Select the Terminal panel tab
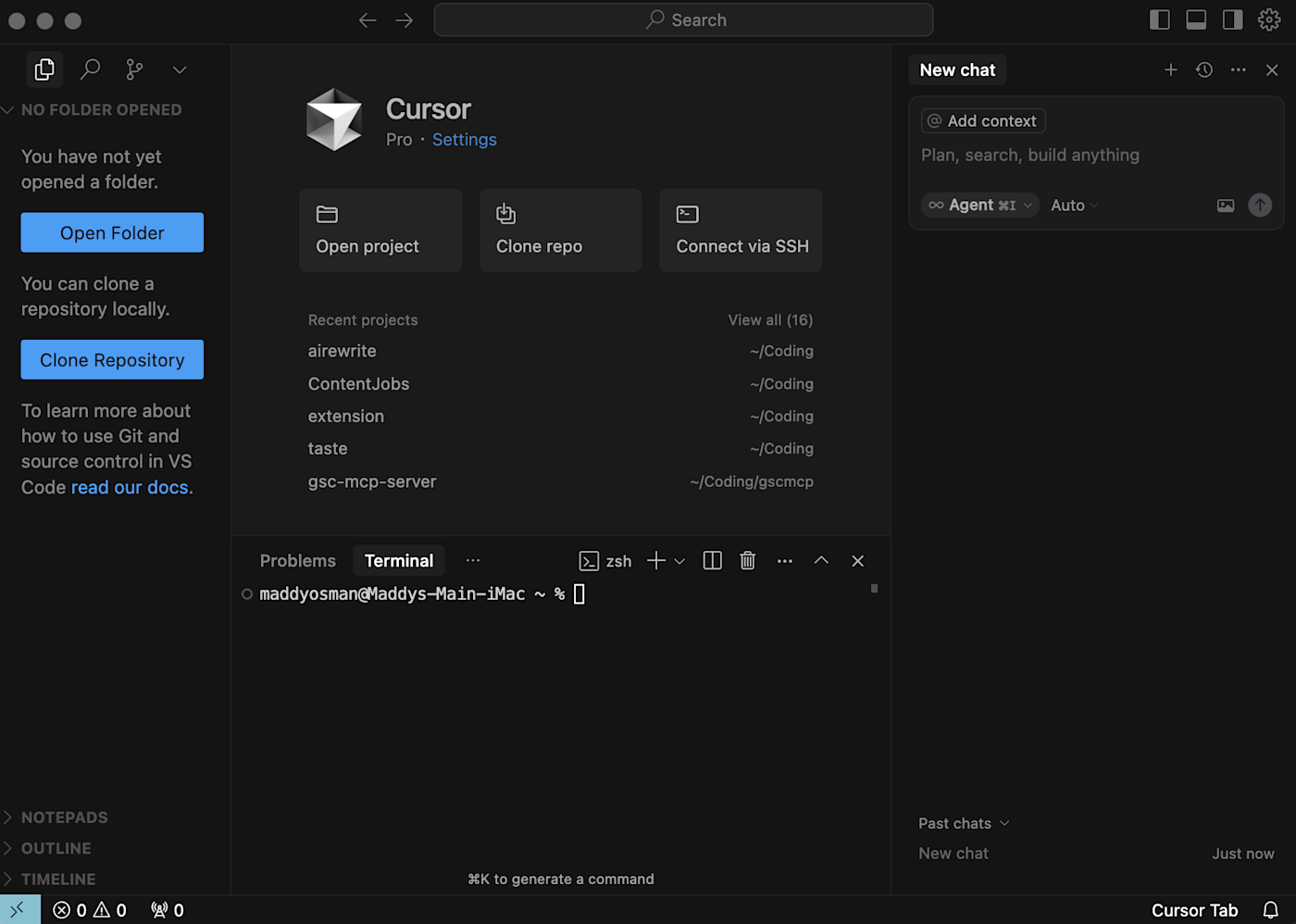1296x924 pixels. 399,561
